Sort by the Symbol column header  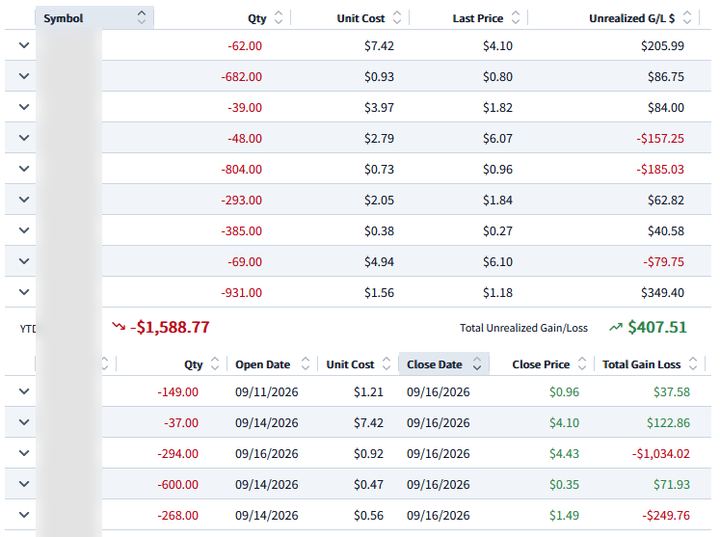coord(63,18)
